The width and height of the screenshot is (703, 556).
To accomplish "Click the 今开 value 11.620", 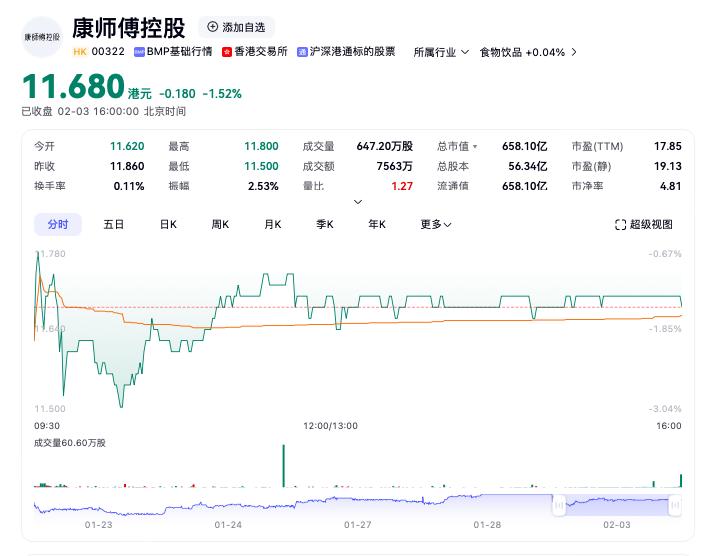I will click(x=127, y=146).
